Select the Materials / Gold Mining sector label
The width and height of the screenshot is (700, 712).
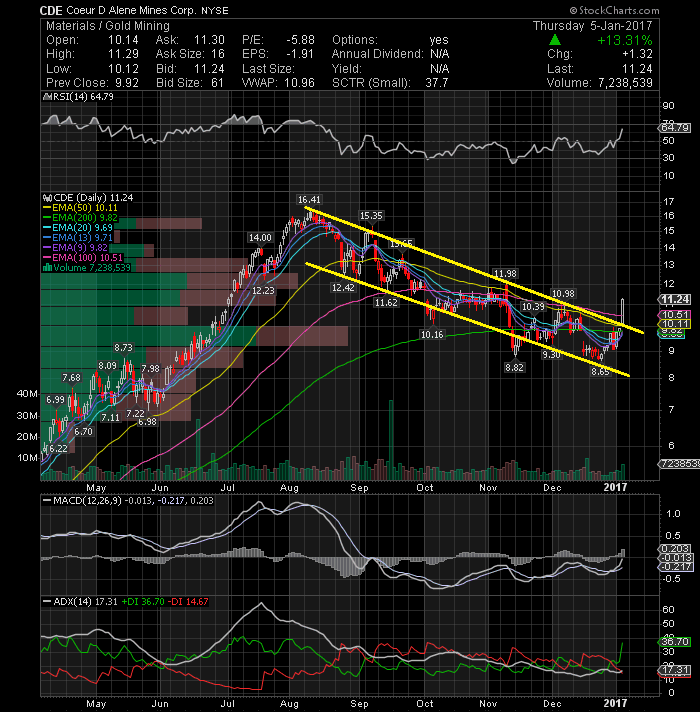pyautogui.click(x=108, y=26)
